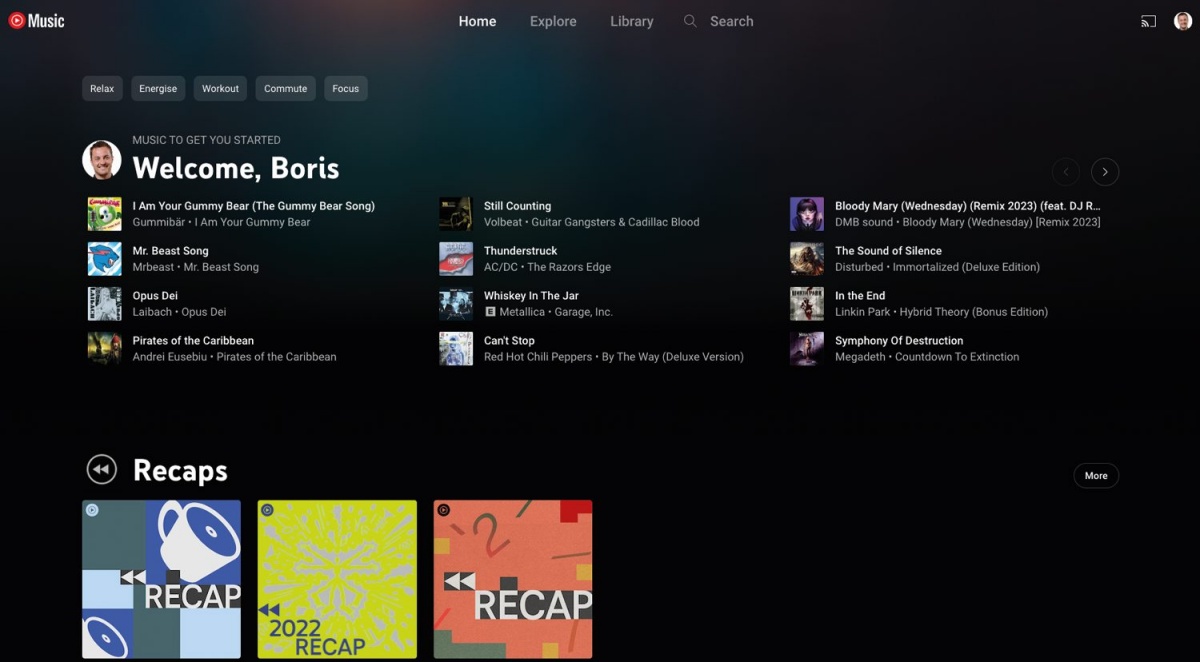Play Pirates of the Caribbean album art

click(104, 349)
